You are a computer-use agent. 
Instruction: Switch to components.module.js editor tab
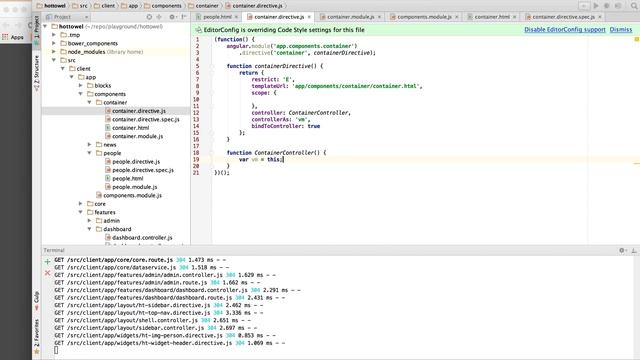[x=424, y=17]
